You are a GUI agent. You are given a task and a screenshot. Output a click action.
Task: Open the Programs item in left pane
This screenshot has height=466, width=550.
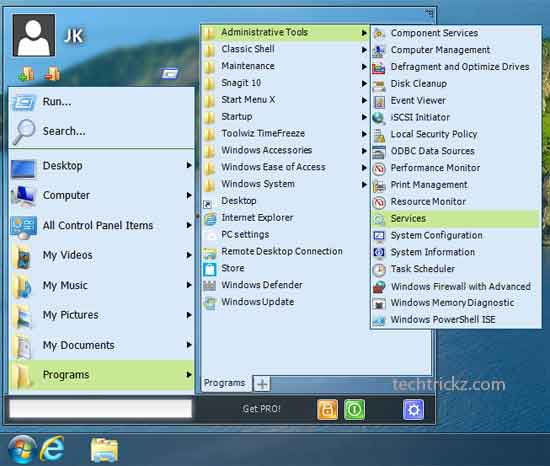point(102,375)
